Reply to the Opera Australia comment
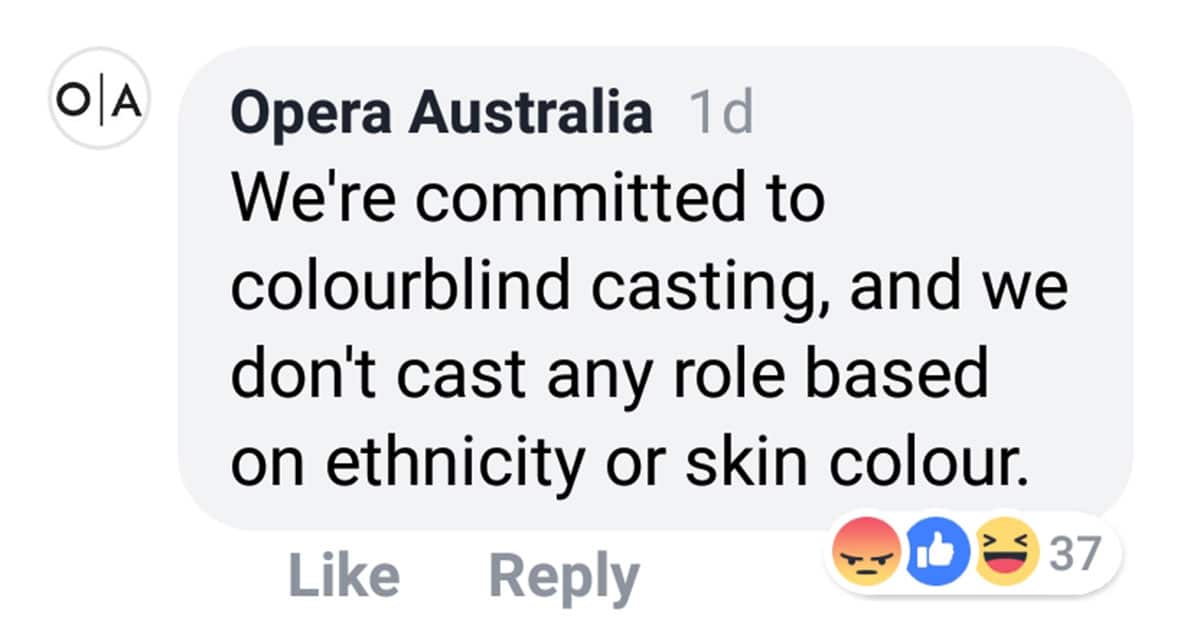This screenshot has height=625, width=1200. [563, 576]
